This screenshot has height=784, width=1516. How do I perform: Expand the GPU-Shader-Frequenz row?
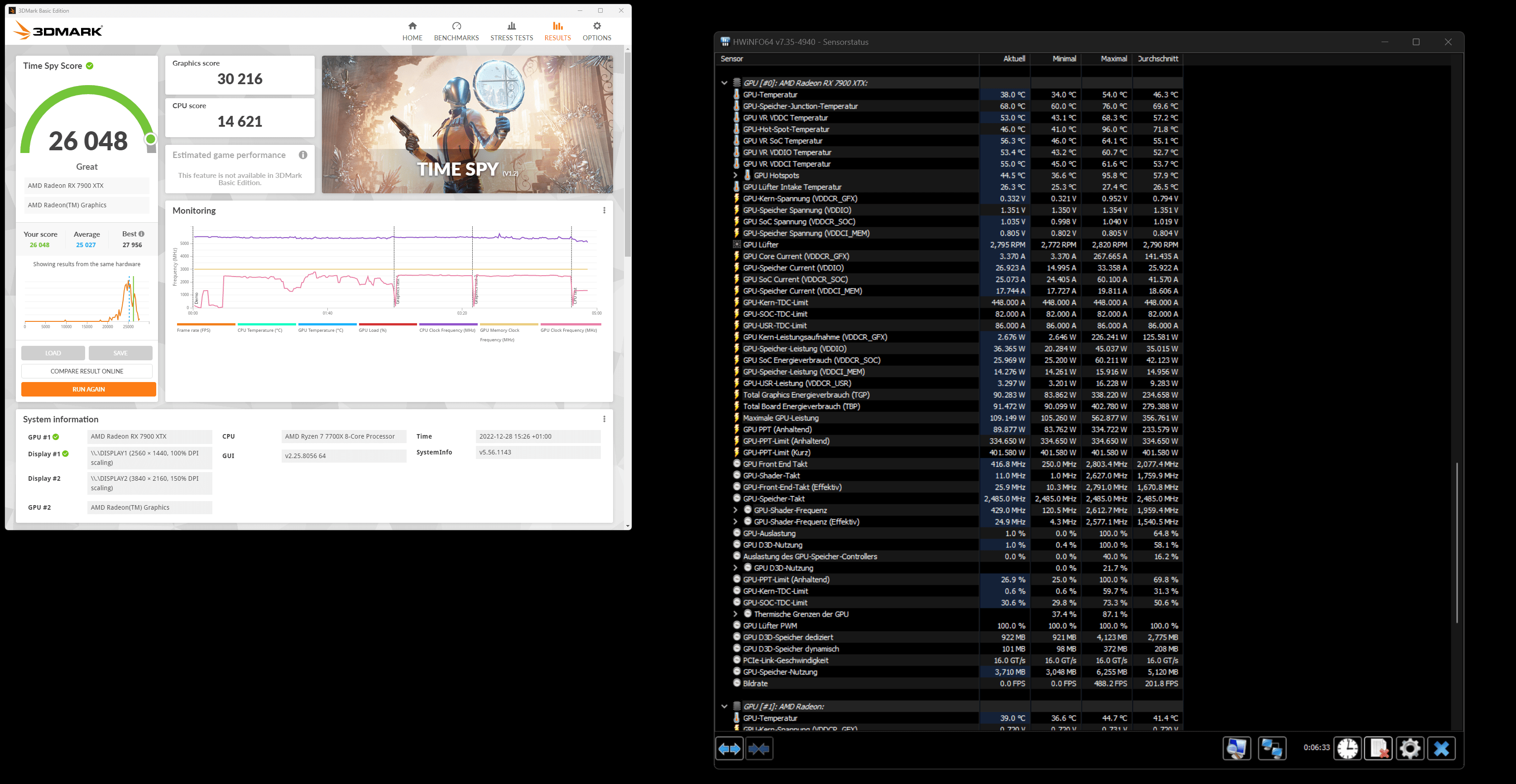735,511
